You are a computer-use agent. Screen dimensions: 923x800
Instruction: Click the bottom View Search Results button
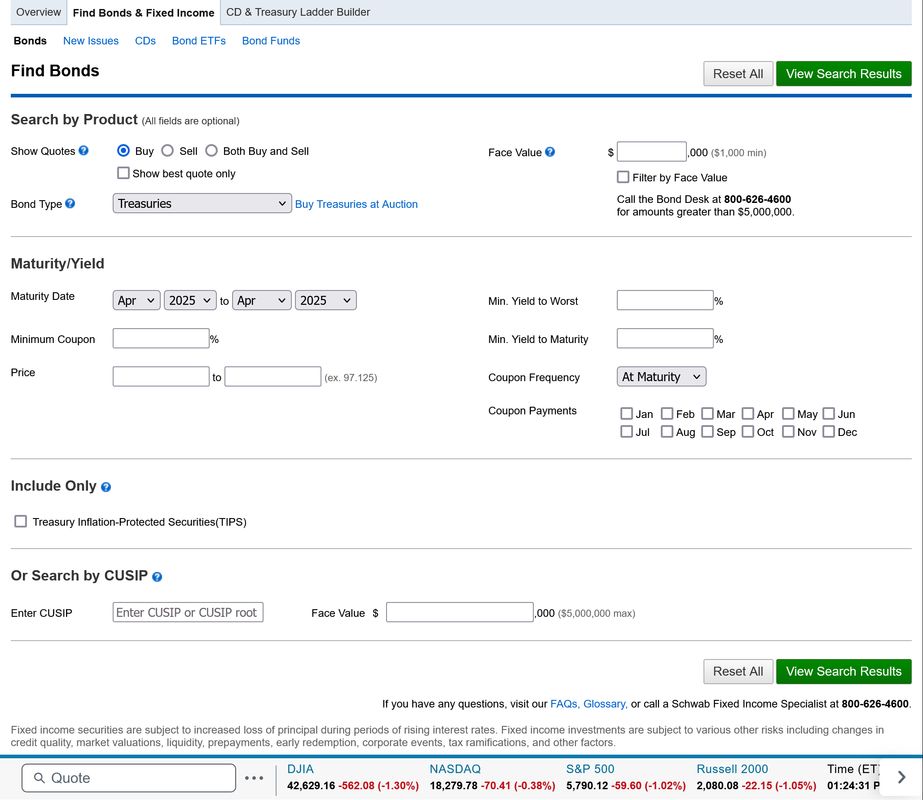coord(844,671)
